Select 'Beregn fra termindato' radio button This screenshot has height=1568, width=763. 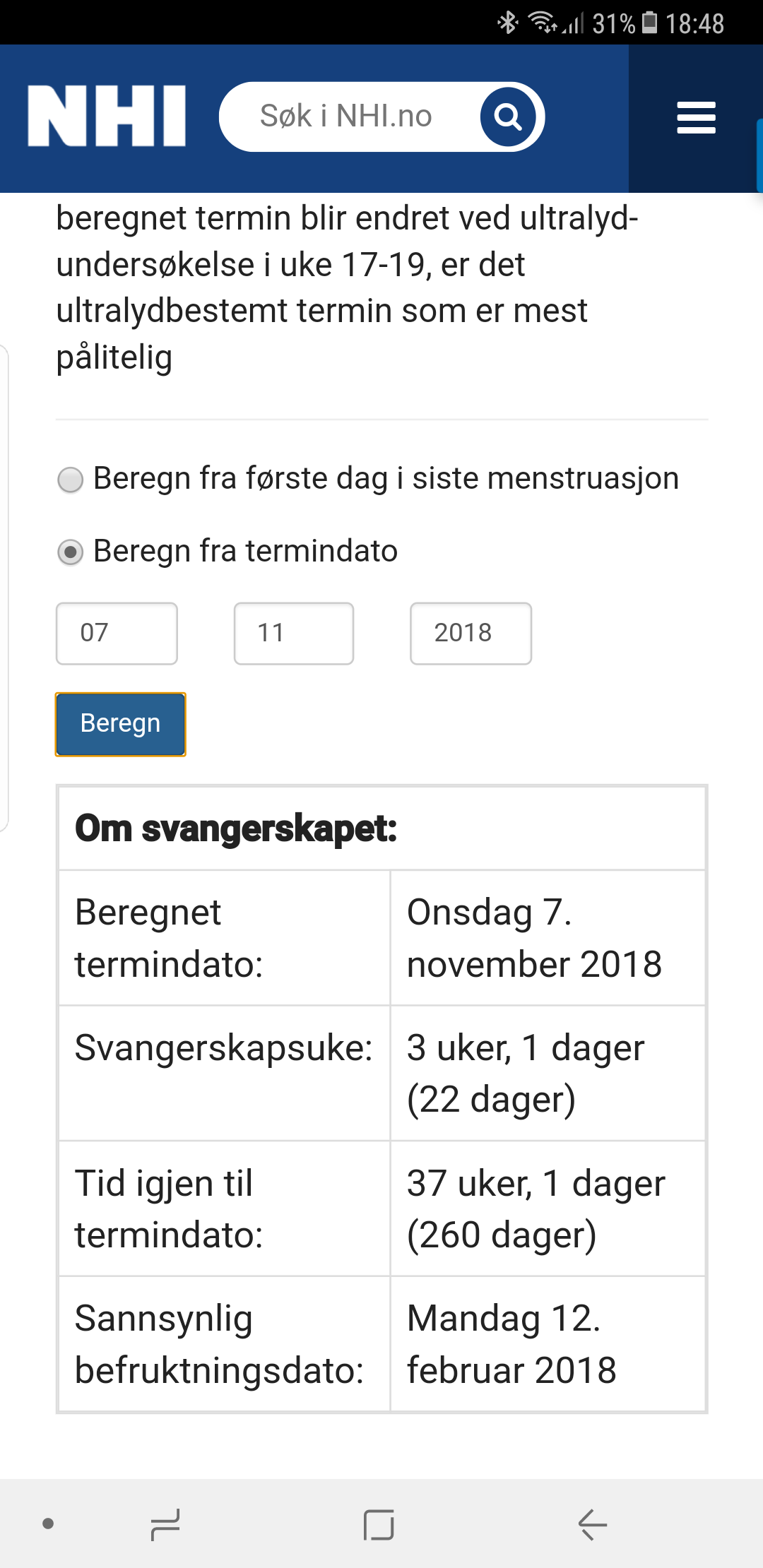pos(71,552)
